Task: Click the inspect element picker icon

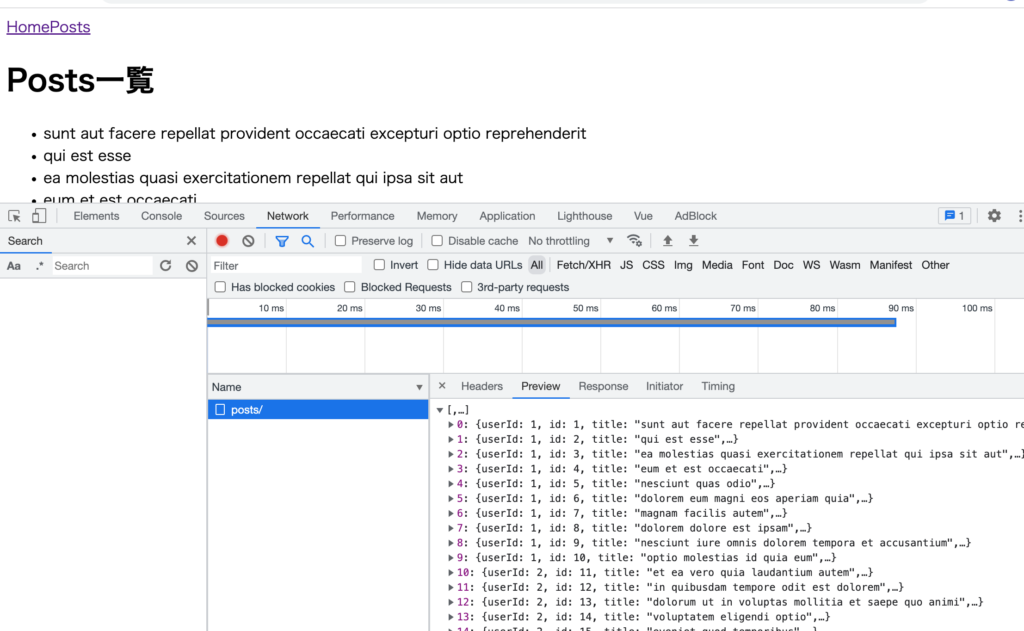Action: (x=15, y=216)
